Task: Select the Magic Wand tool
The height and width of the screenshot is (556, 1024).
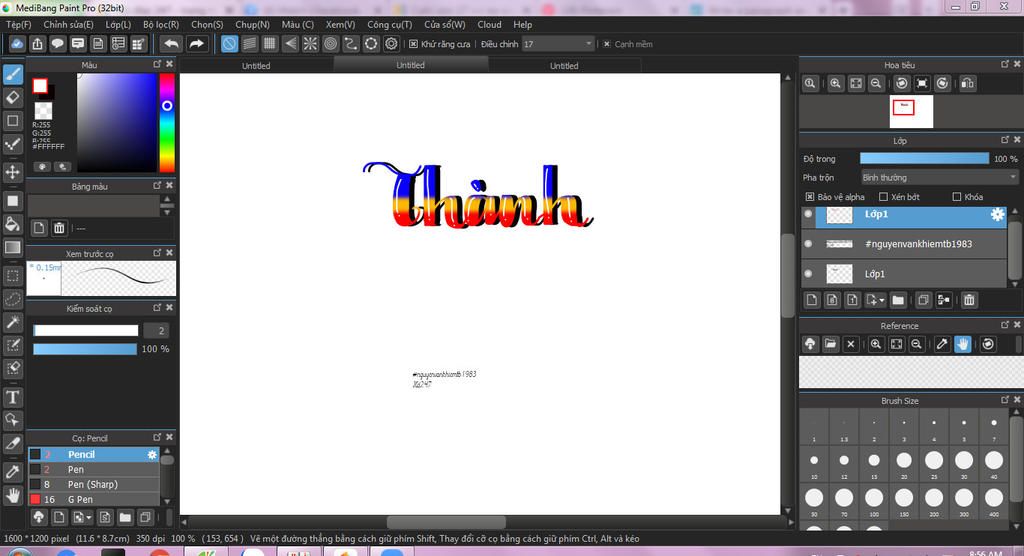Action: coord(12,322)
